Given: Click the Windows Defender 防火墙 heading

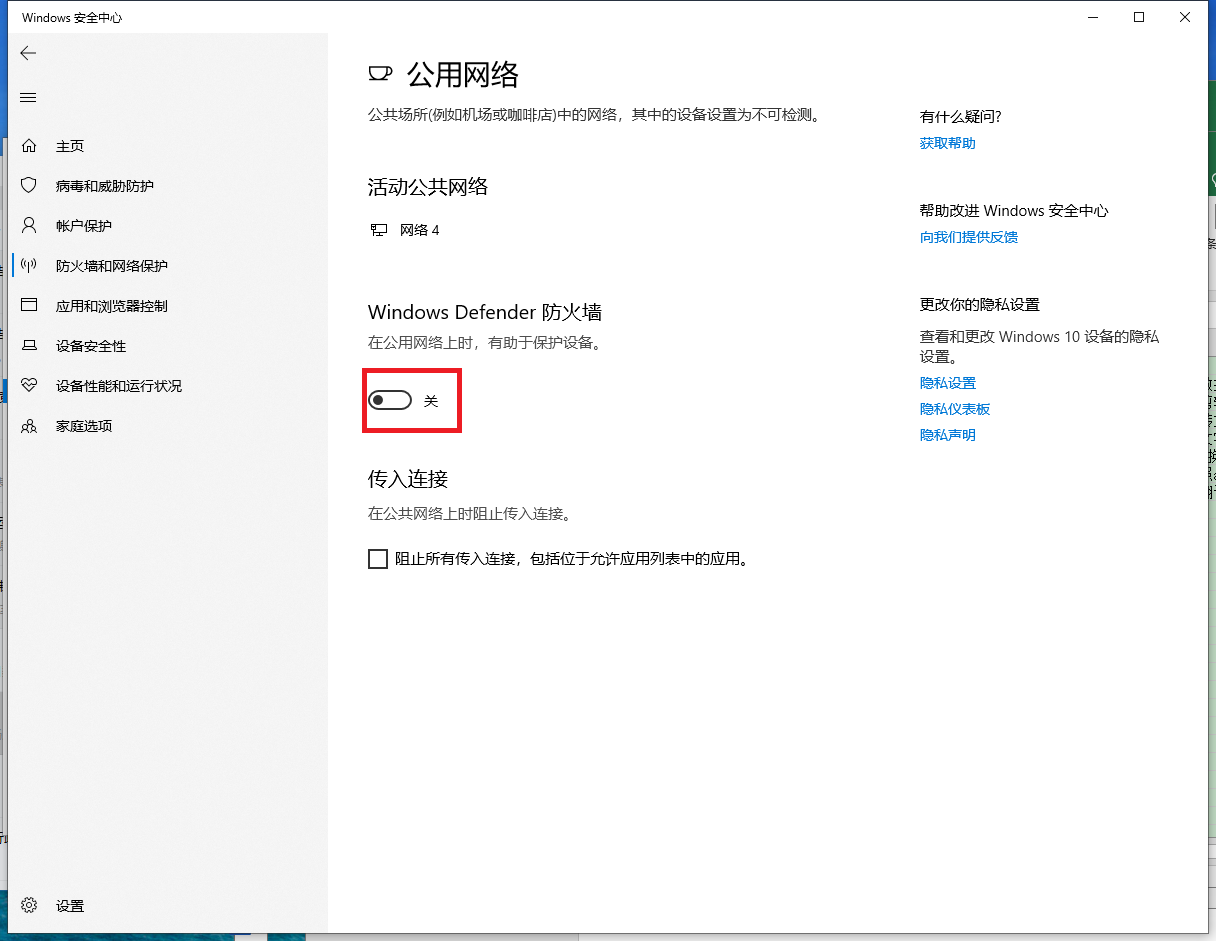Looking at the screenshot, I should click(485, 312).
